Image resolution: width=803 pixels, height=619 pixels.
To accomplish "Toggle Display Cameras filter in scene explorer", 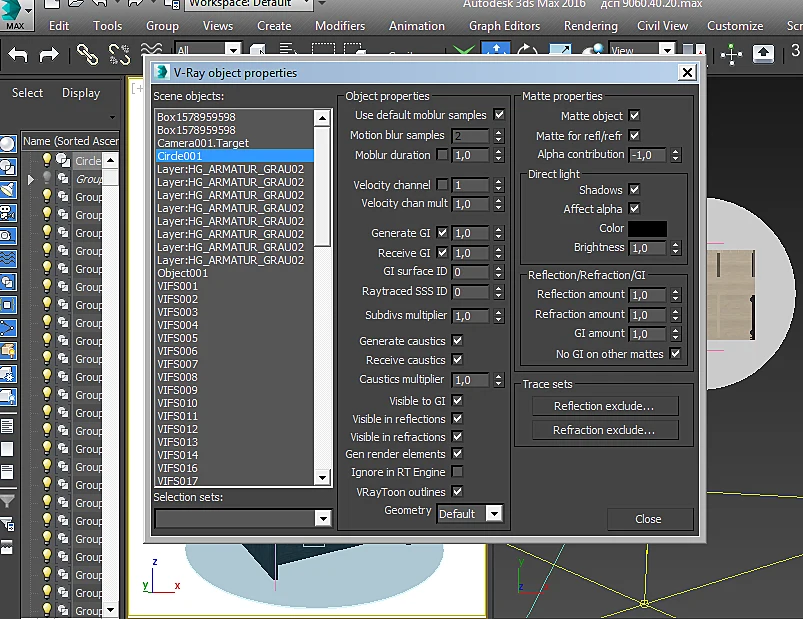I will [8, 213].
